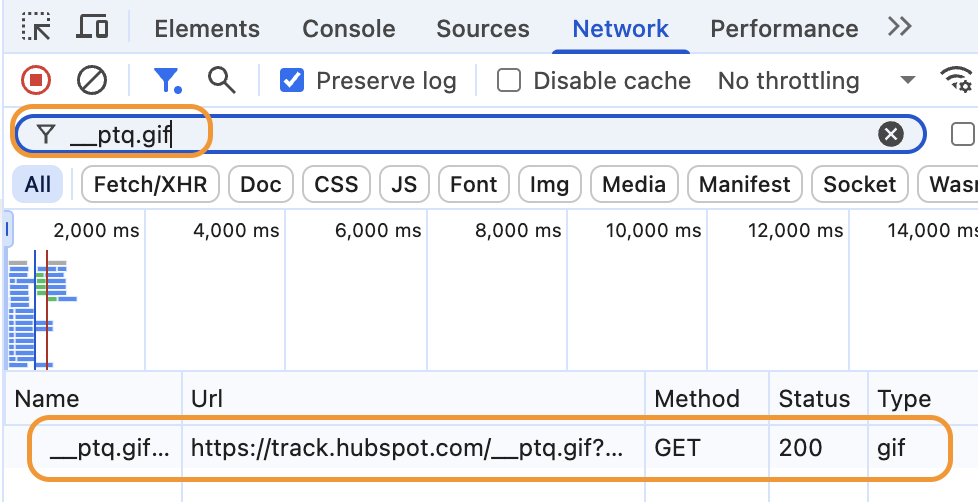Stop recording network log
978x502 pixels.
37,80
